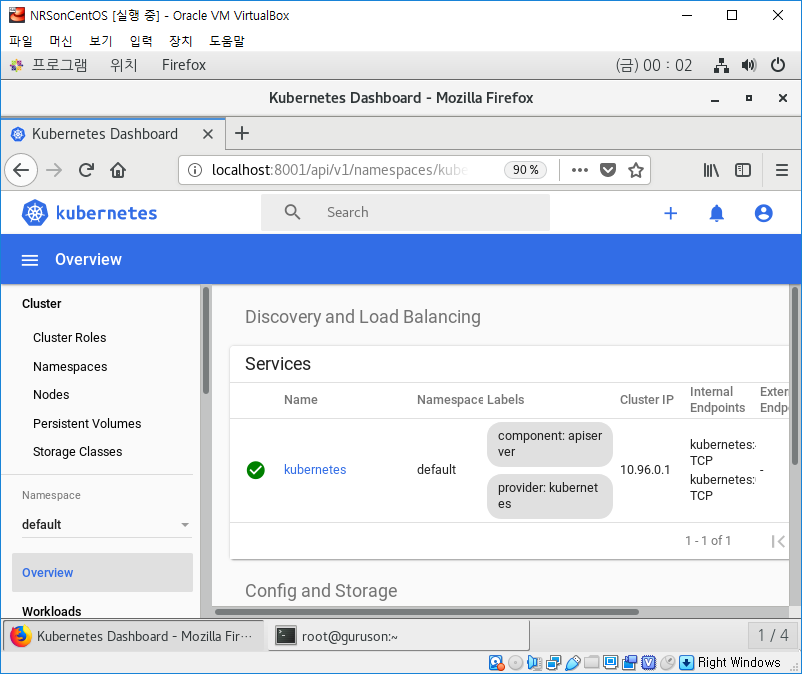Click the VirtualBox network adapter status icon
Viewport: 802px width, 674px height.
[553, 663]
